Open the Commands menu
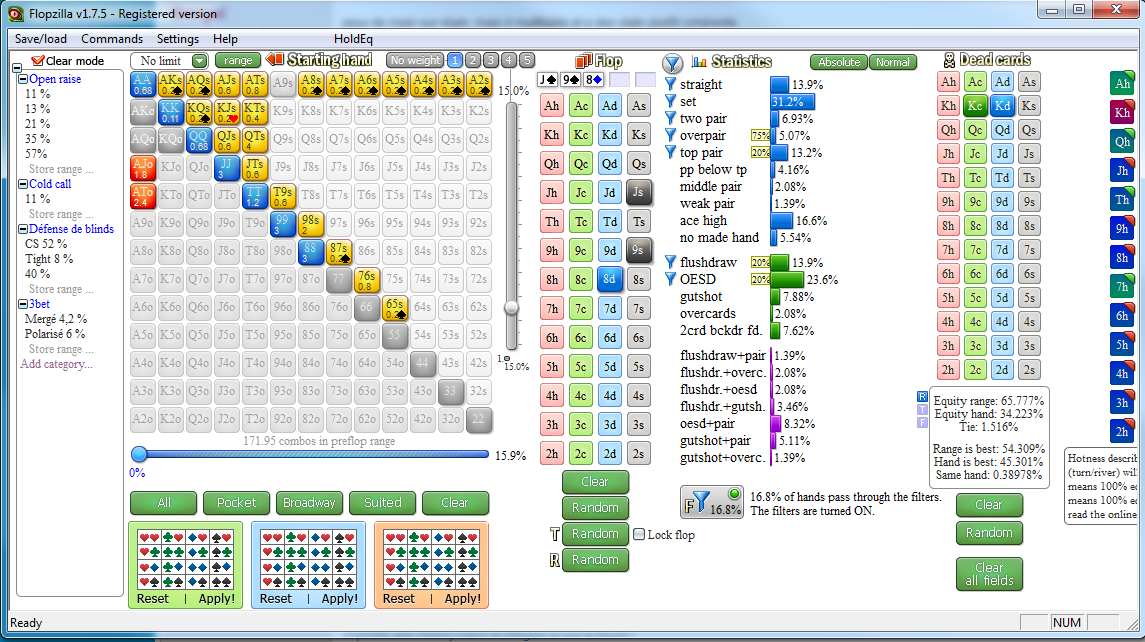The height and width of the screenshot is (642, 1145). [x=112, y=39]
